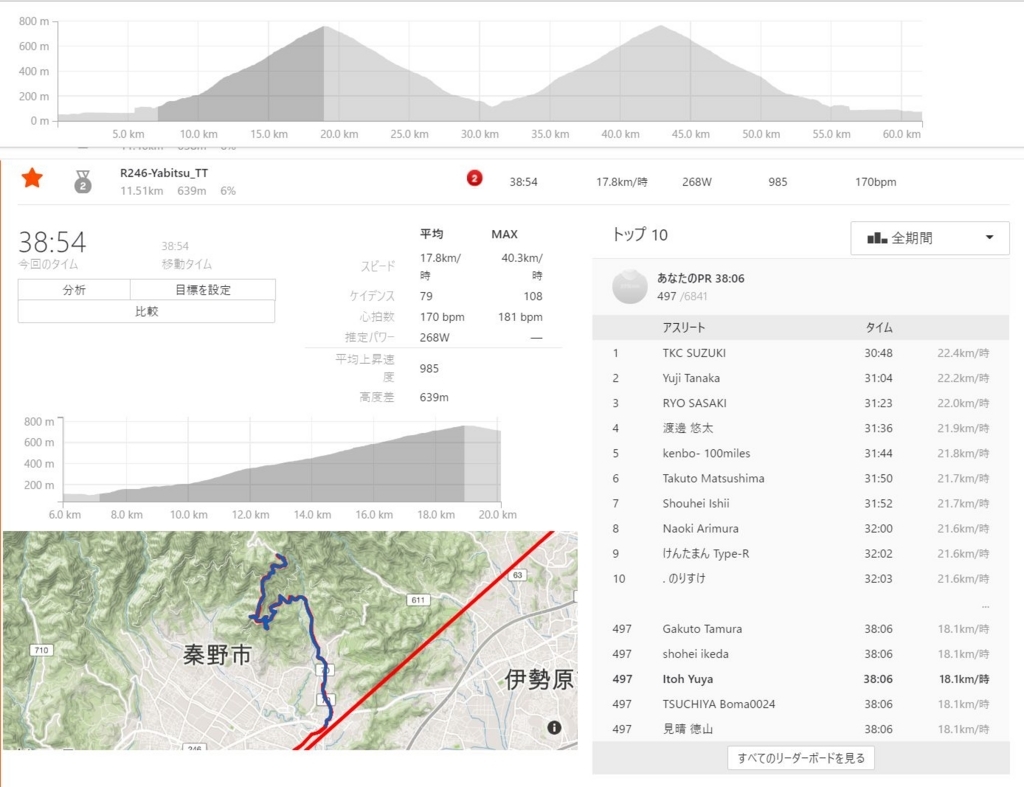Click the 268W power value in segment row
This screenshot has width=1024, height=787.
697,182
